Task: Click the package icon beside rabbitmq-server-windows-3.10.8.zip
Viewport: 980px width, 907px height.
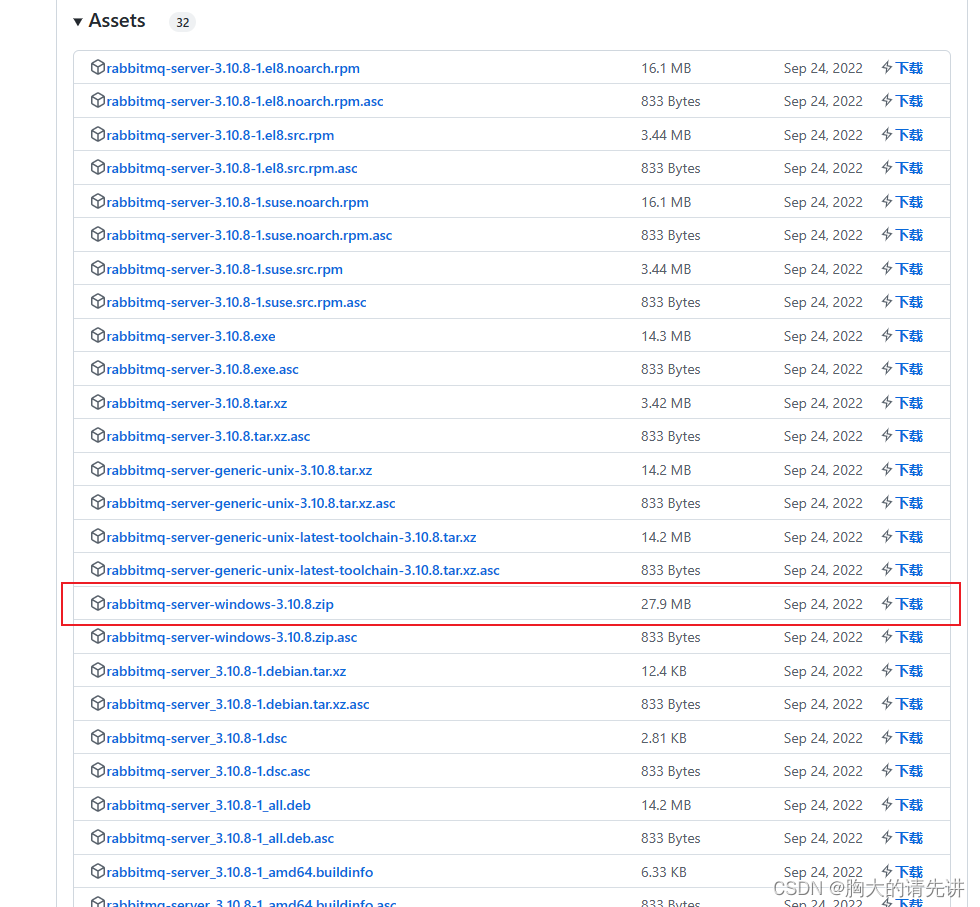Action: [98, 603]
